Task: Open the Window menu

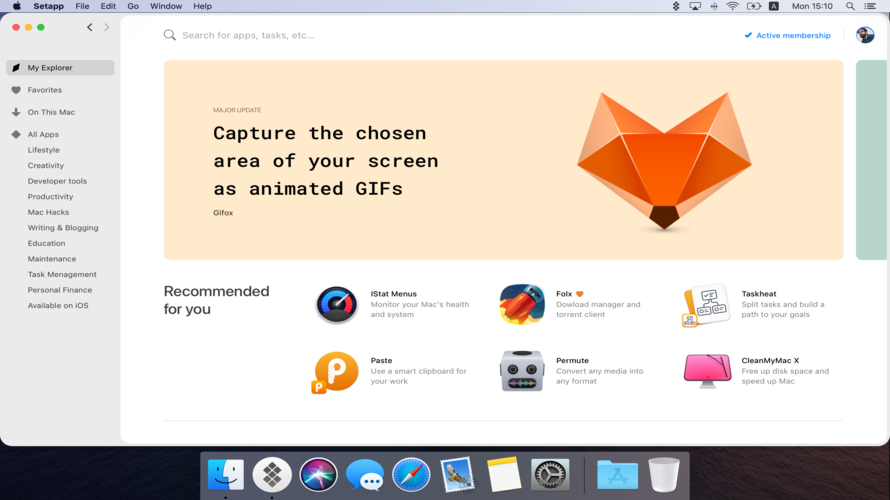Action: [166, 6]
